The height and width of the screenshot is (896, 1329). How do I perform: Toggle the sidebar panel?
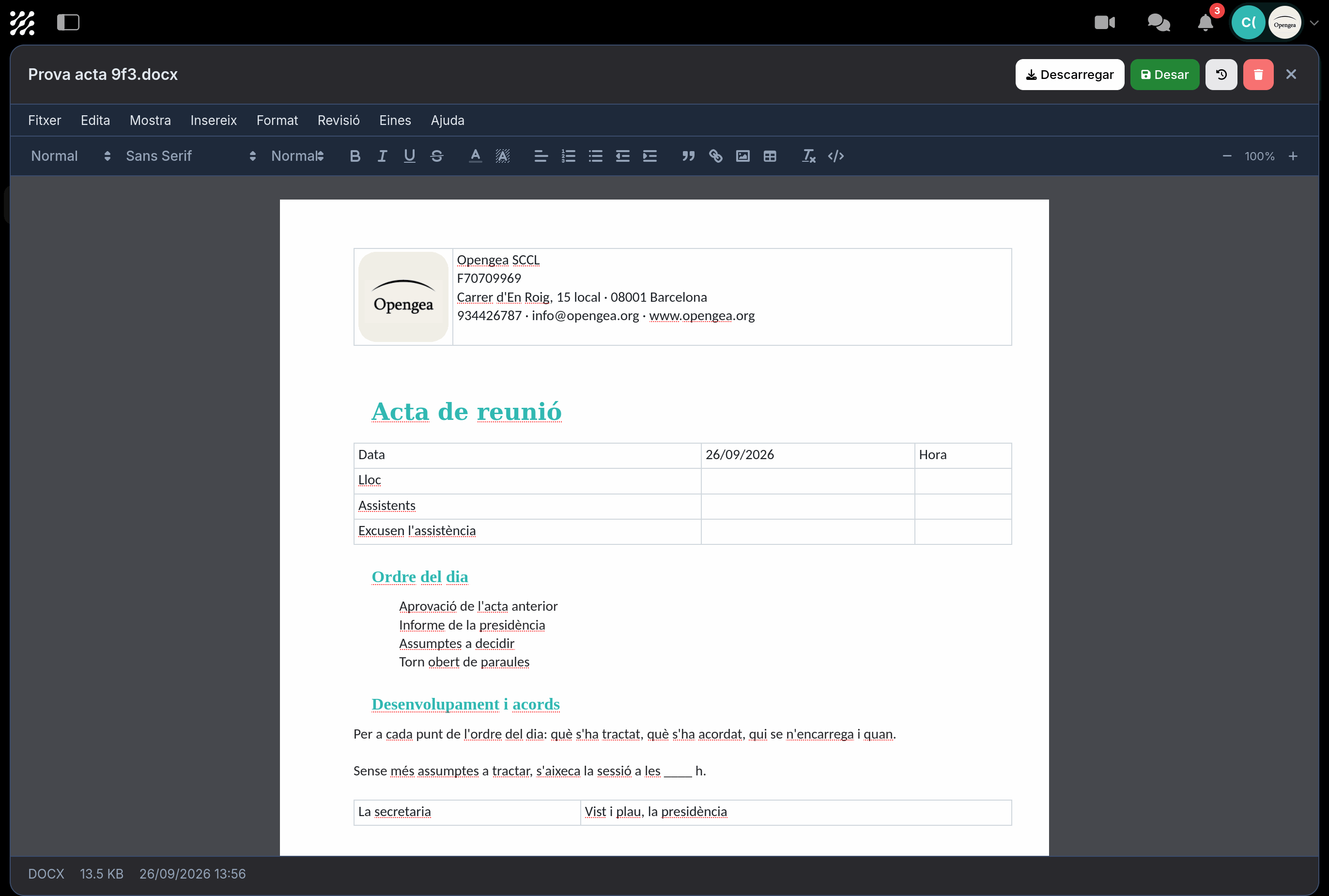[x=68, y=22]
